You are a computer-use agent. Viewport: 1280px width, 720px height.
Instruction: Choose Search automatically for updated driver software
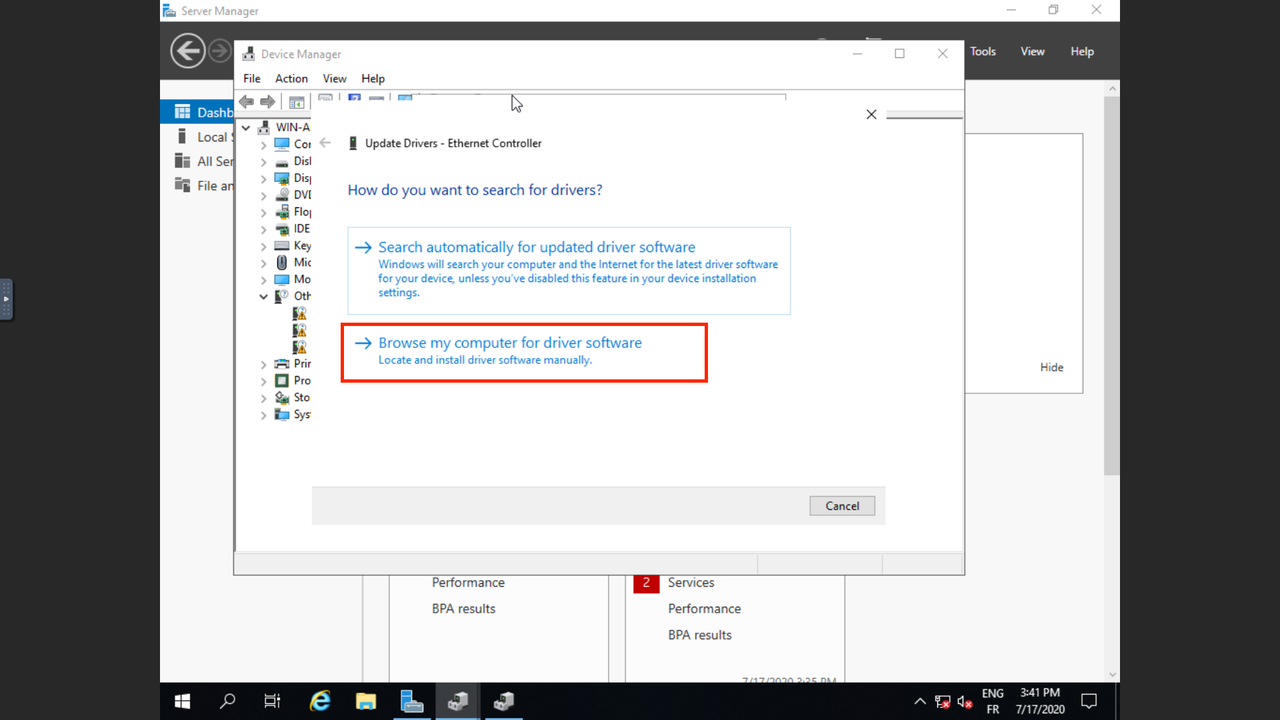(x=569, y=271)
